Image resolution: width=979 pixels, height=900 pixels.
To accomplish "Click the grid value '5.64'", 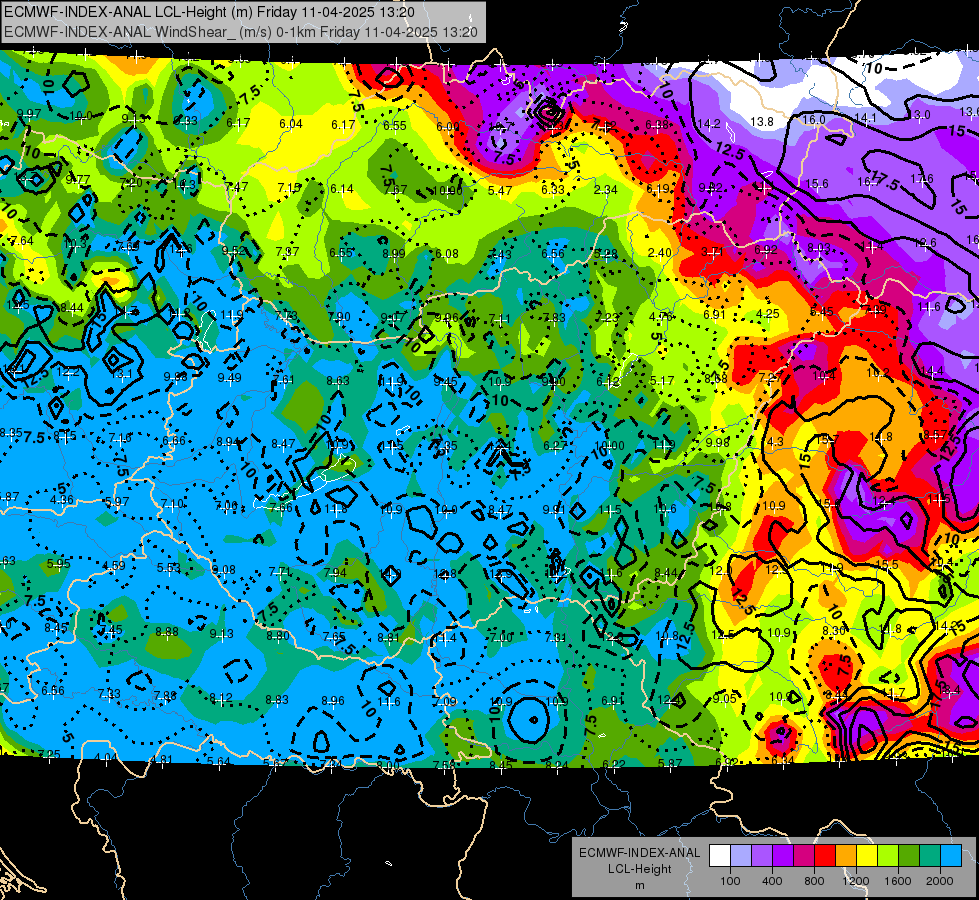I will [218, 761].
